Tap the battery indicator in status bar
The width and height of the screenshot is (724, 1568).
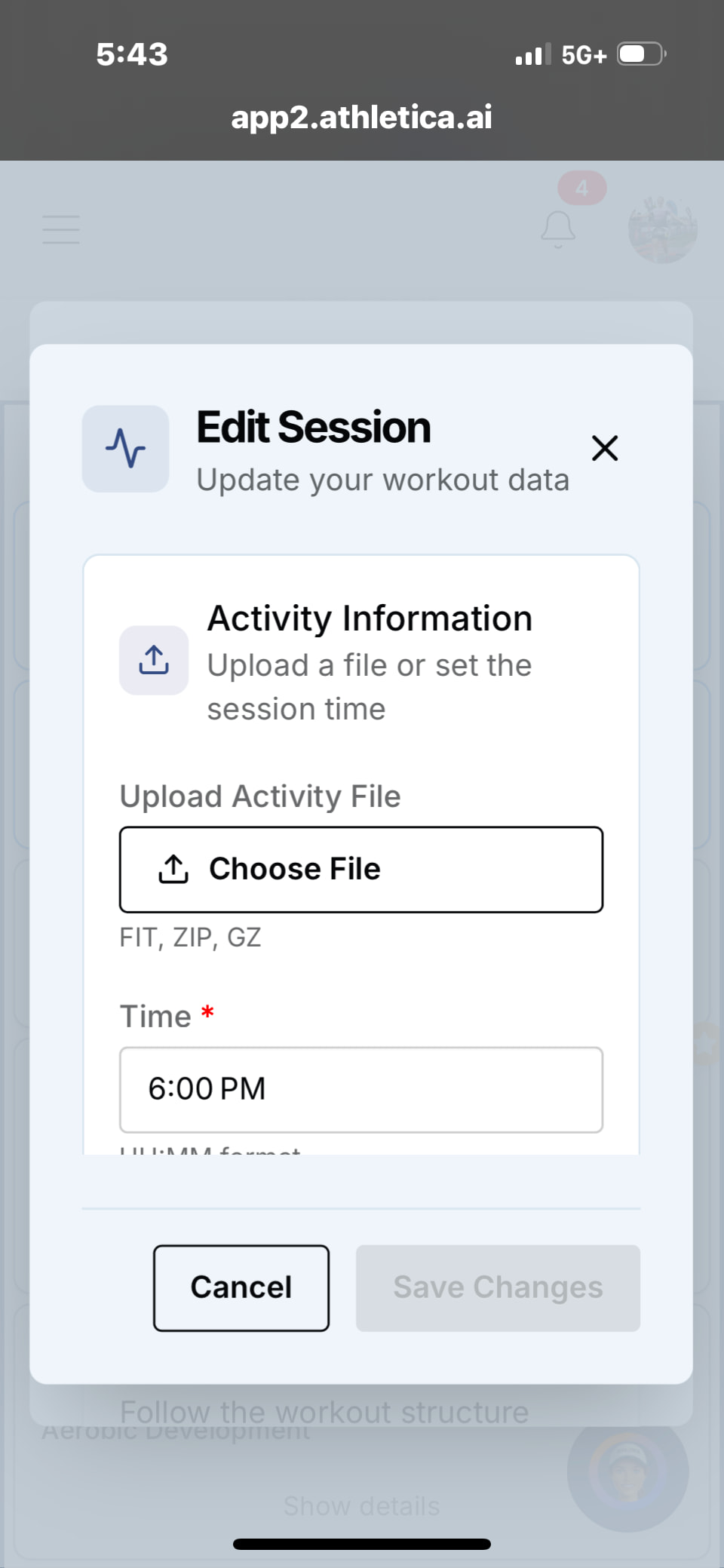[x=641, y=54]
